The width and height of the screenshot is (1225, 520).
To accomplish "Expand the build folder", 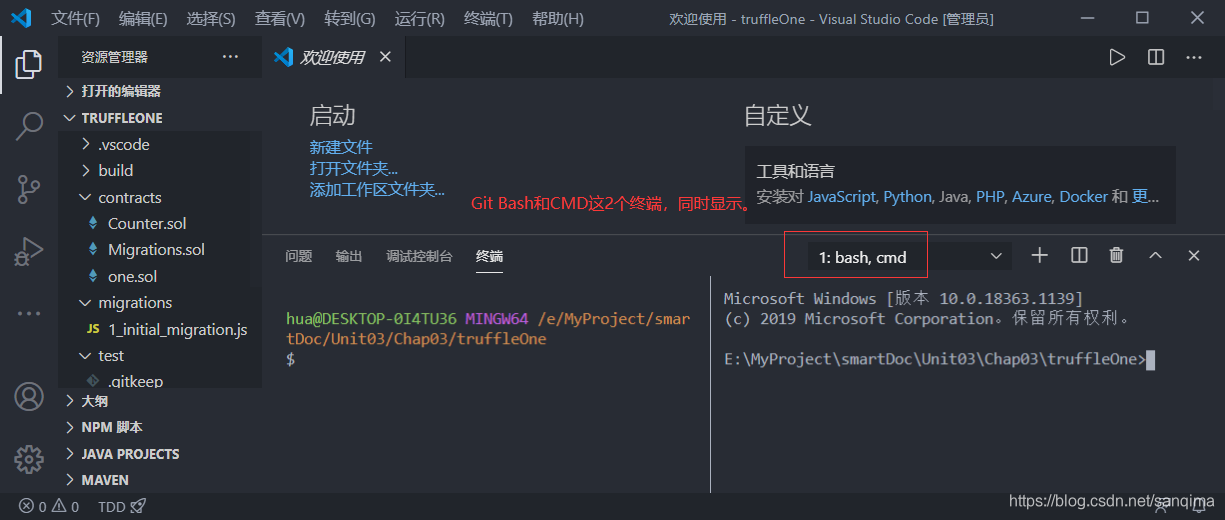I will tap(160, 171).
